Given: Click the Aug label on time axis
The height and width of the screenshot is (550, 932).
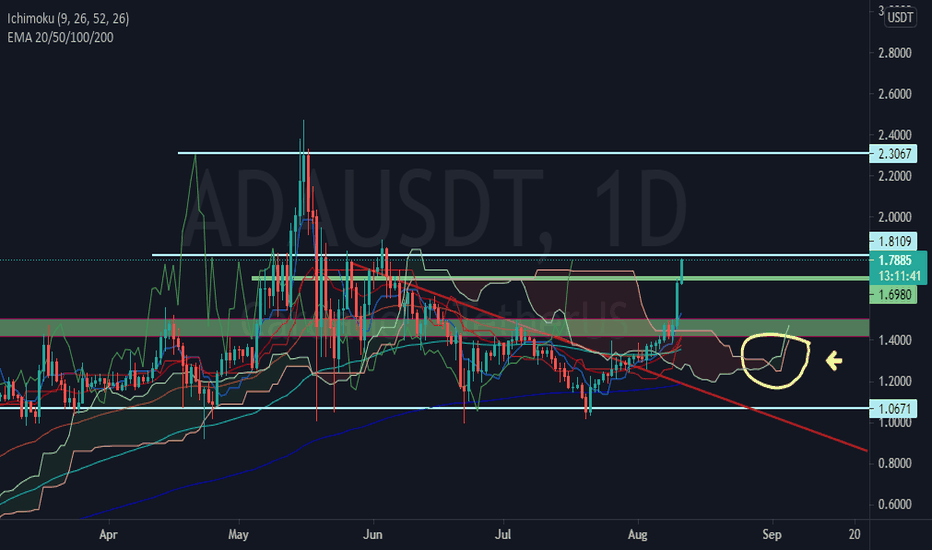Looking at the screenshot, I should click(x=637, y=535).
